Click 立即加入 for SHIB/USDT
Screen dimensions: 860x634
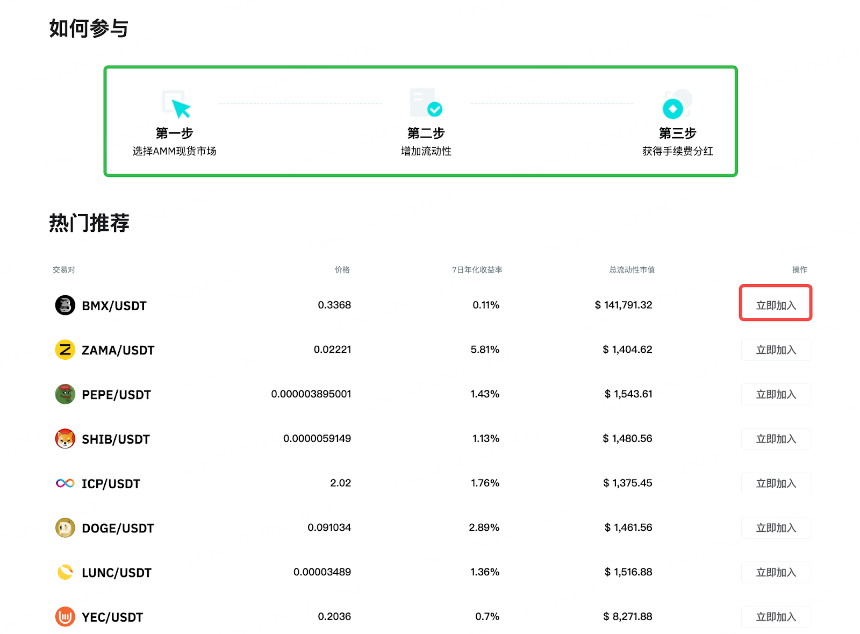775,439
